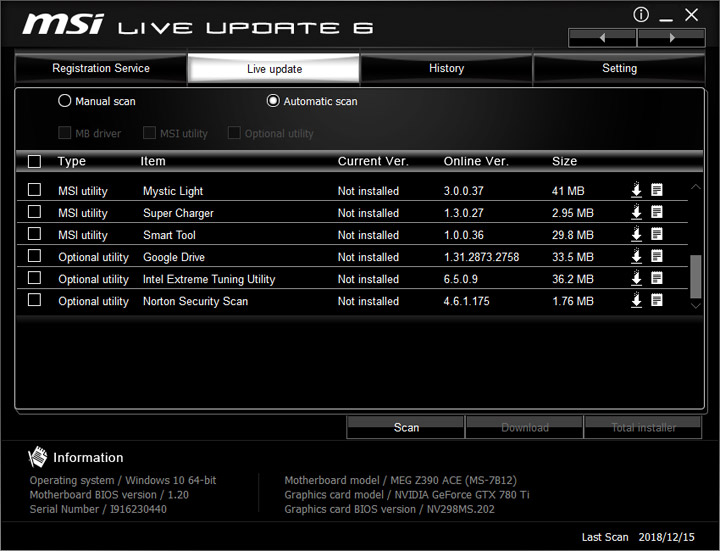Screen dimensions: 720x551
Task: Click the Download button
Action: [524, 427]
